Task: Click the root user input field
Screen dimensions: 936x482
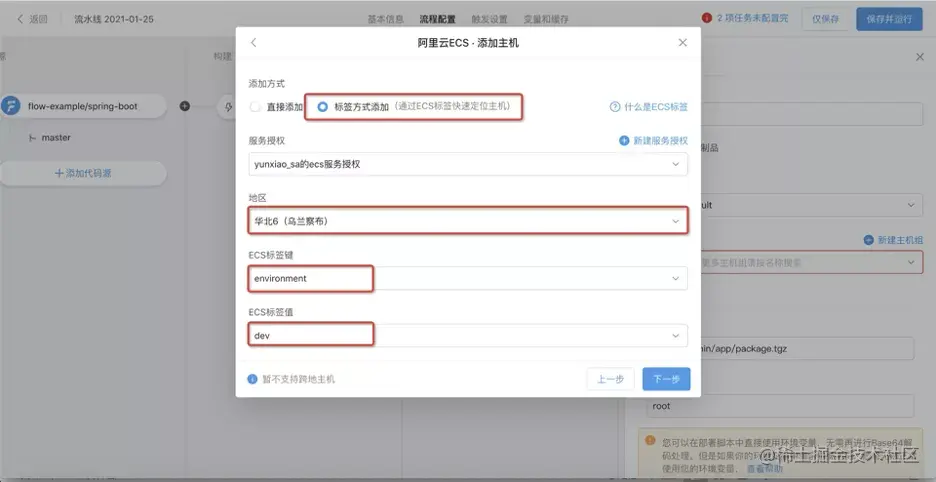Action: pos(780,406)
